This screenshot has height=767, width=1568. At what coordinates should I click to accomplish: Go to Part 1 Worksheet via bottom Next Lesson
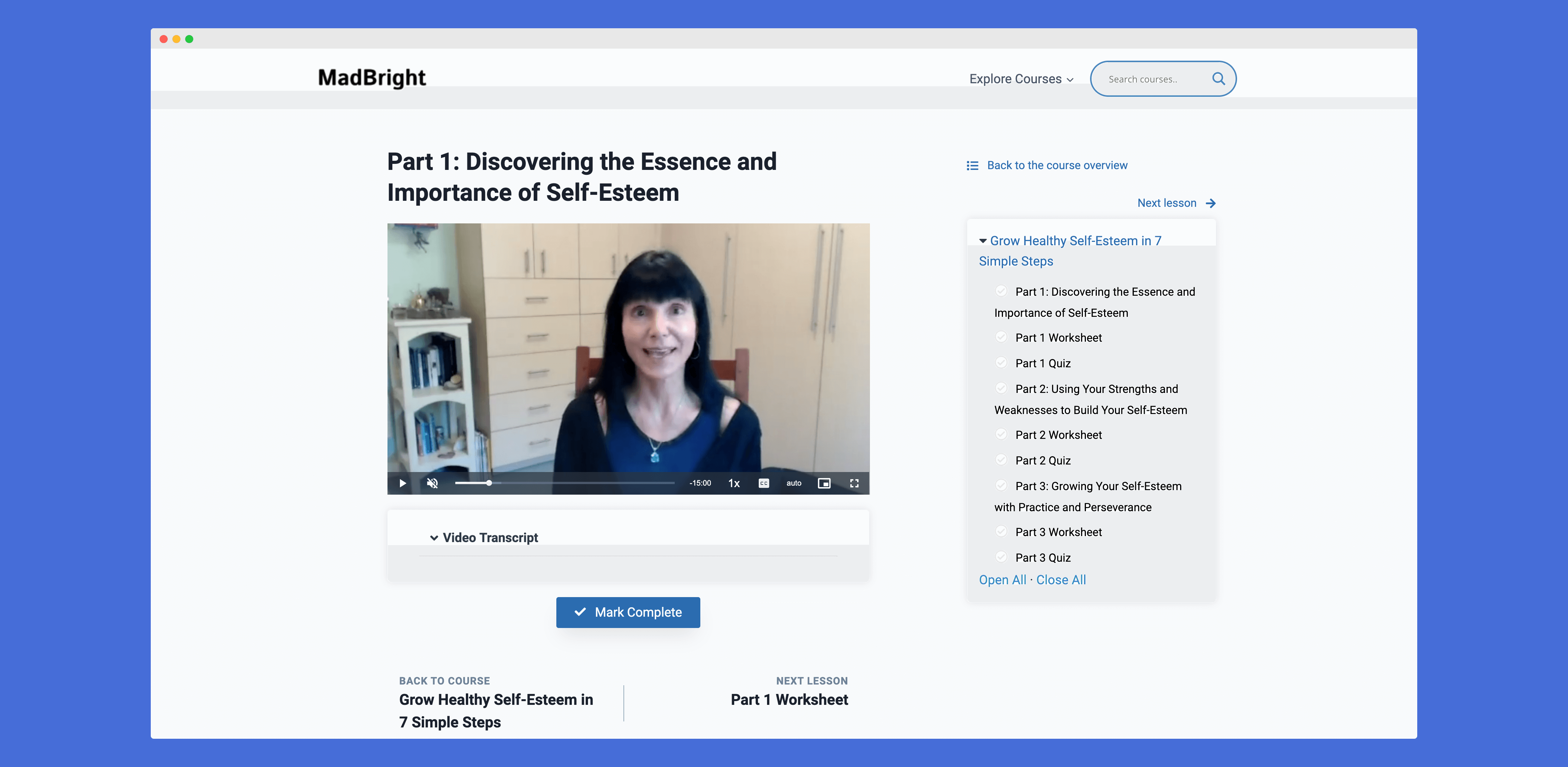(789, 692)
